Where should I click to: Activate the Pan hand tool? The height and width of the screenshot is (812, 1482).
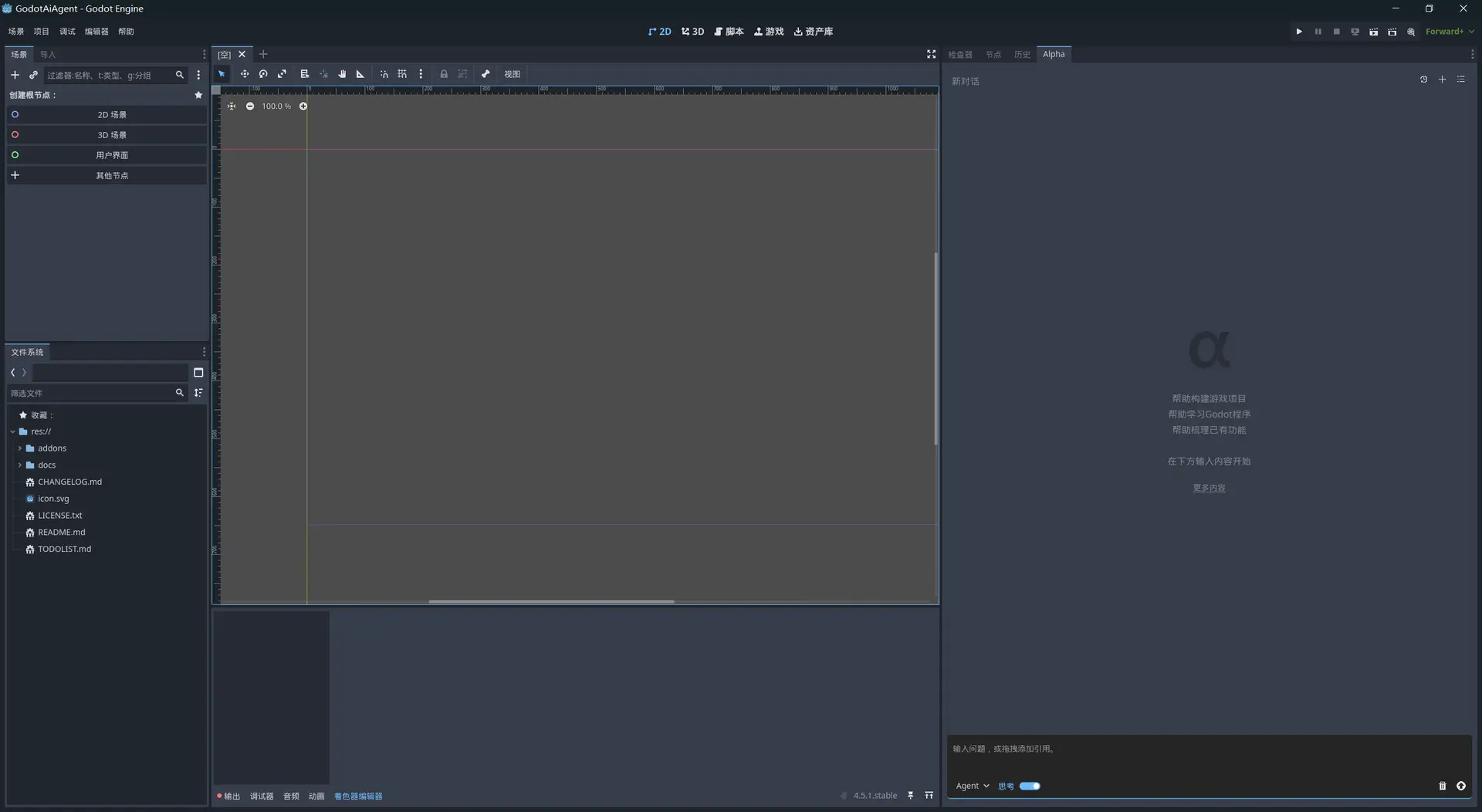point(342,74)
